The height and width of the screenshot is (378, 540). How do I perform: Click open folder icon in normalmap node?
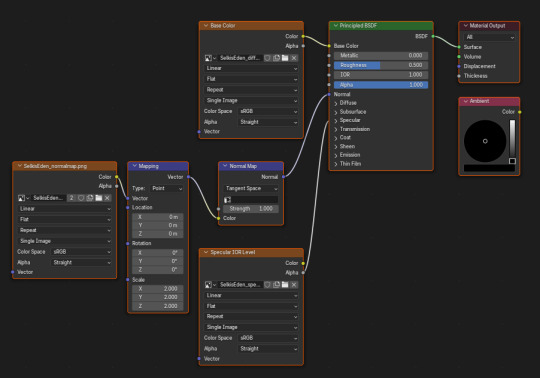coord(98,198)
